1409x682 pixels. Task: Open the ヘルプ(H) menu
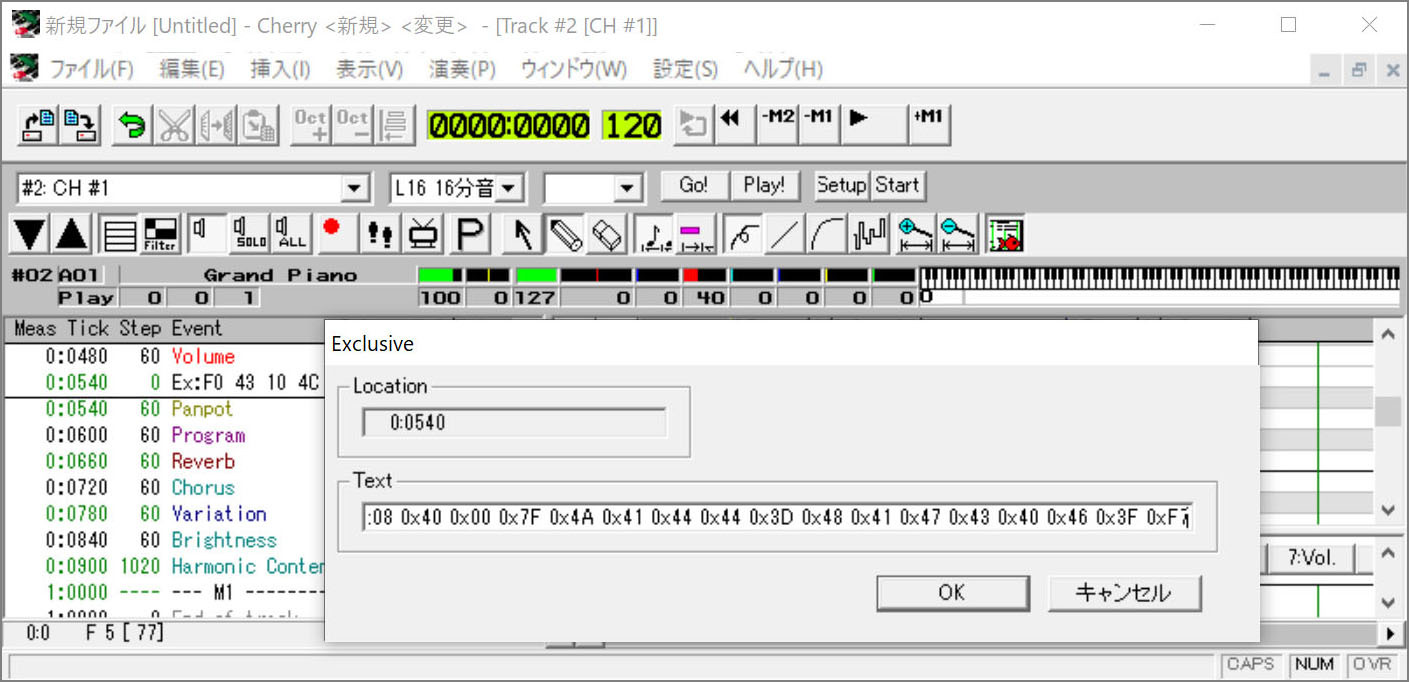click(x=783, y=69)
